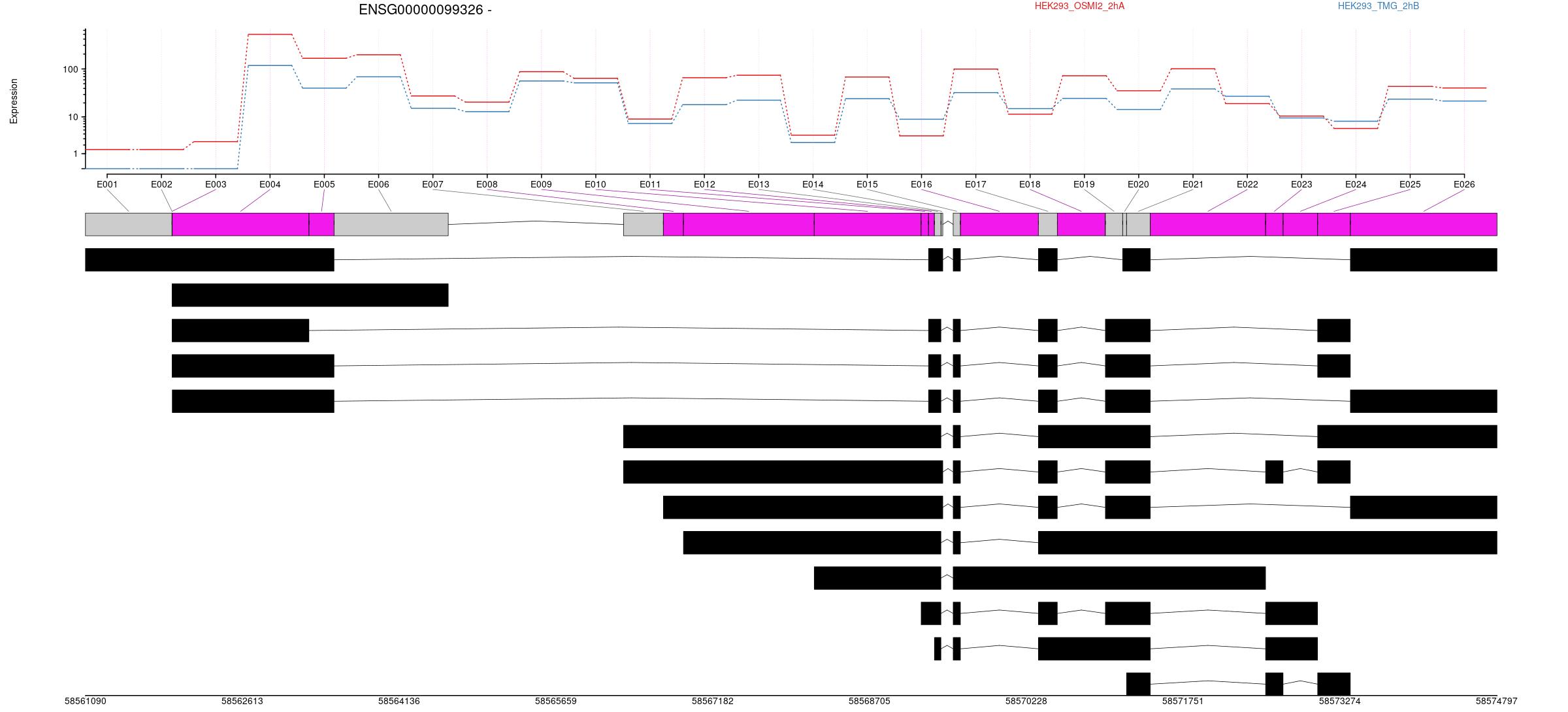Viewport: 1568px width, 712px height.
Task: Click the E001 exon label
Action: 107,184
